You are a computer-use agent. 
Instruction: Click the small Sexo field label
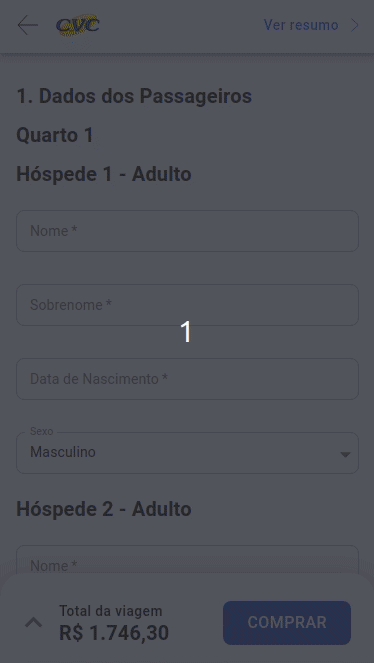pos(41,431)
